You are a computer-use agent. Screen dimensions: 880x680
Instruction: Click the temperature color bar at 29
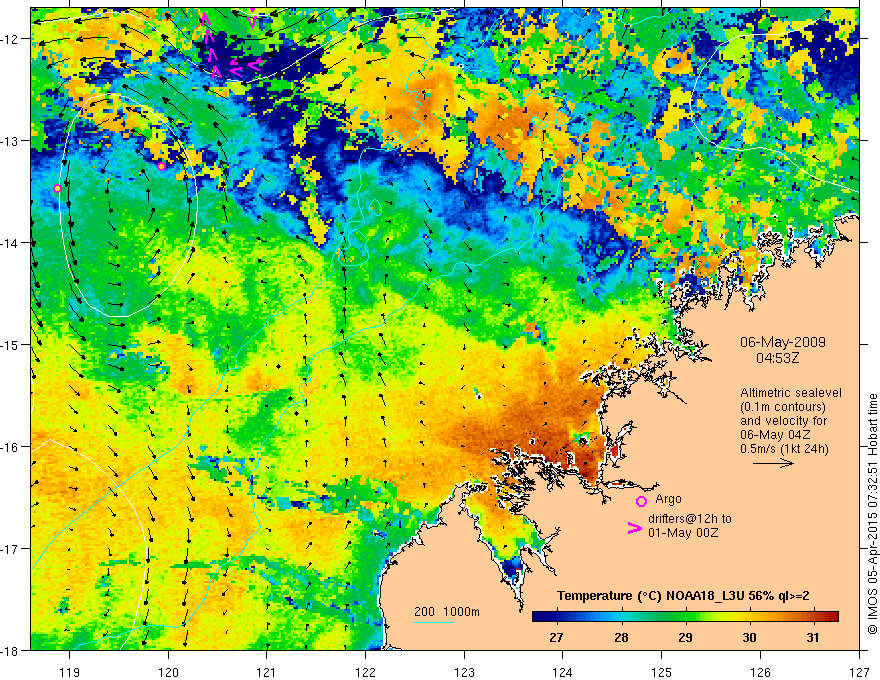[x=685, y=617]
